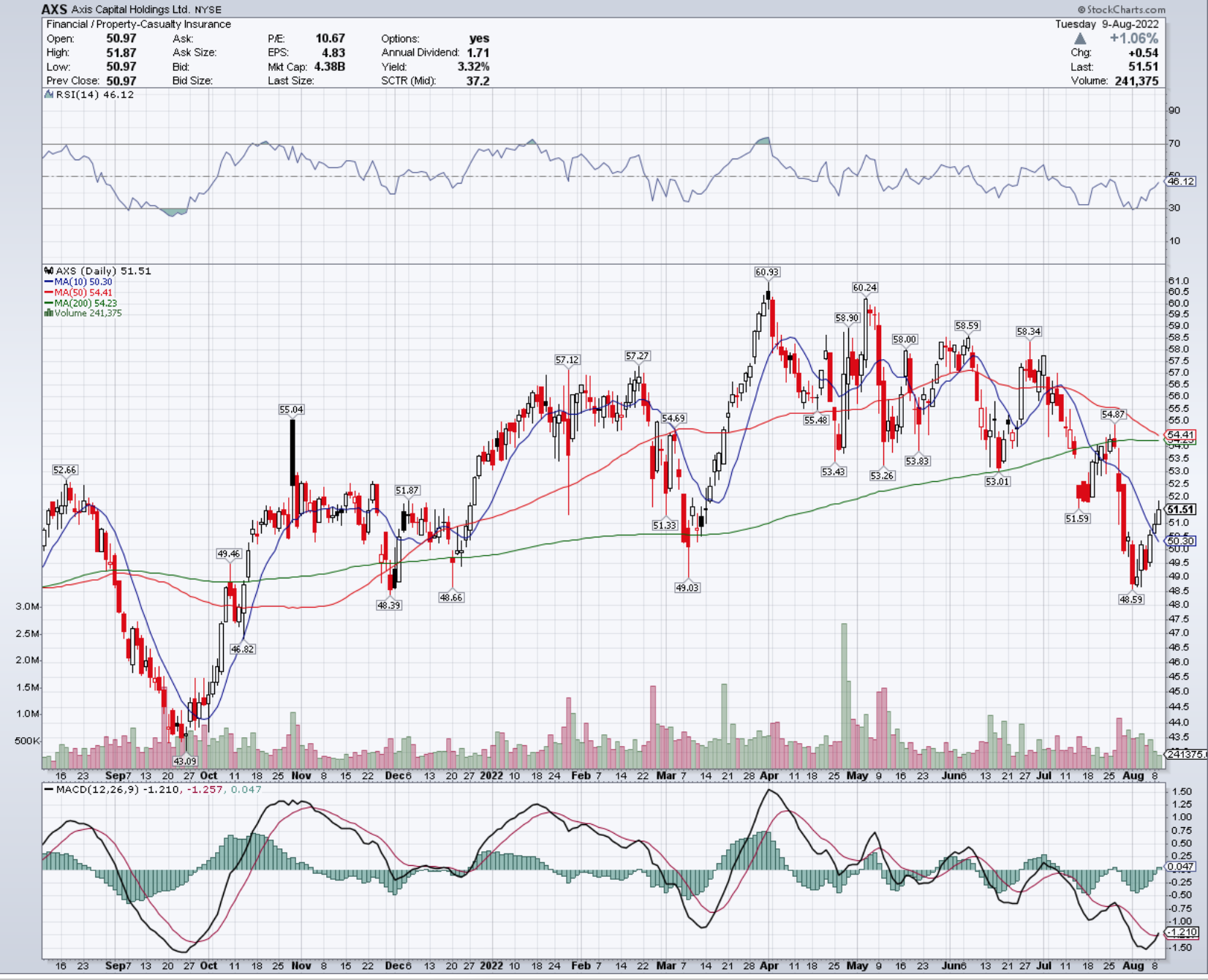Click the Chg value +0.54

coord(1143,53)
